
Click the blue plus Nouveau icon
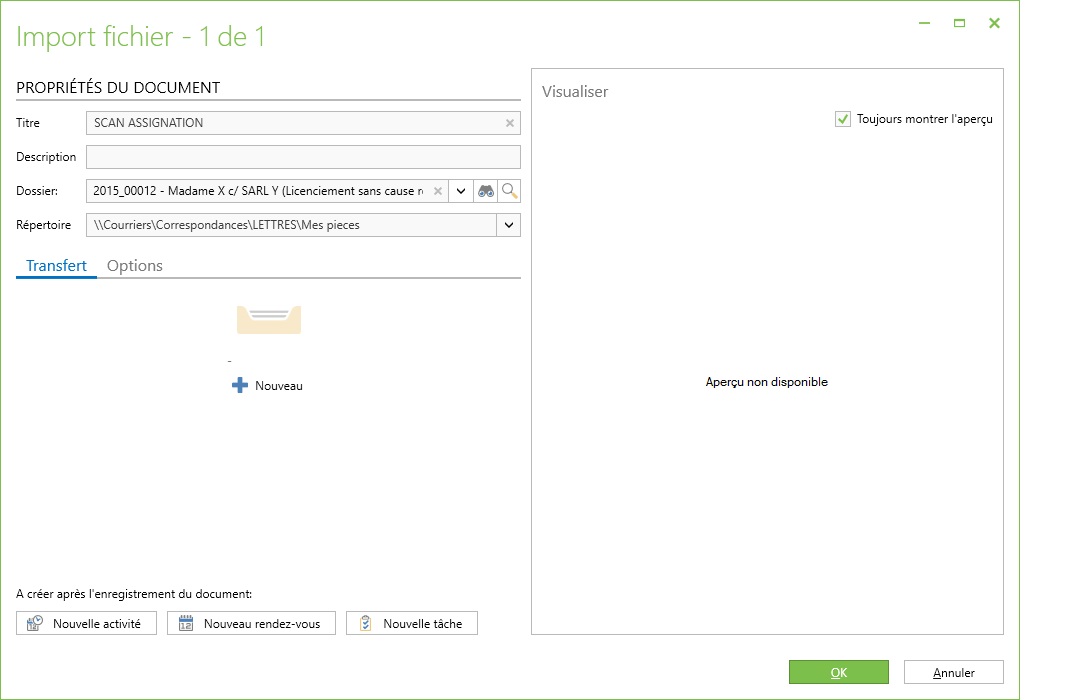[x=240, y=385]
